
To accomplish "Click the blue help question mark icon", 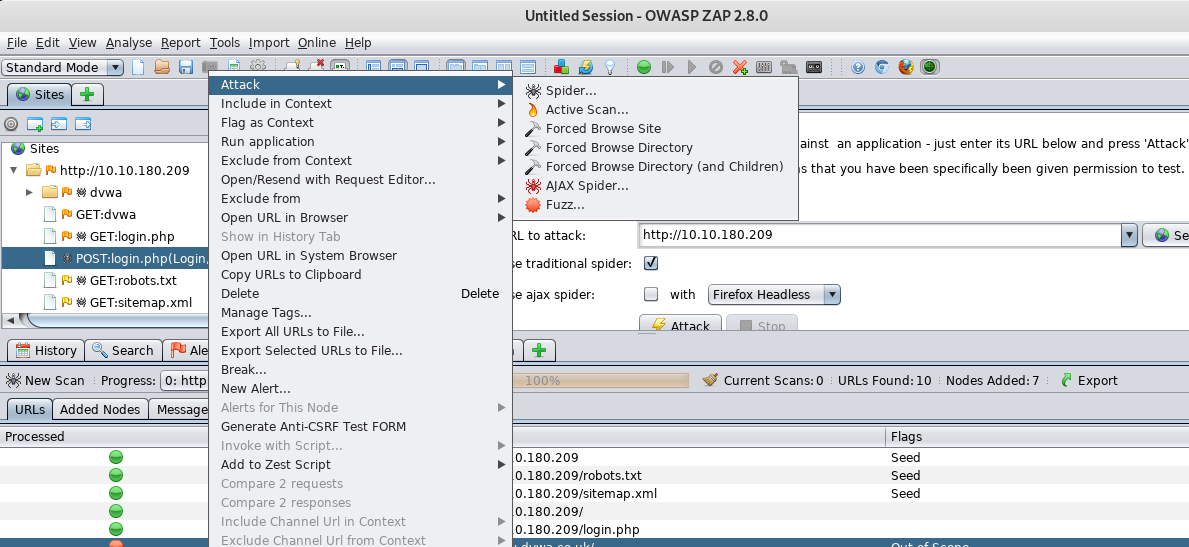I will click(858, 67).
